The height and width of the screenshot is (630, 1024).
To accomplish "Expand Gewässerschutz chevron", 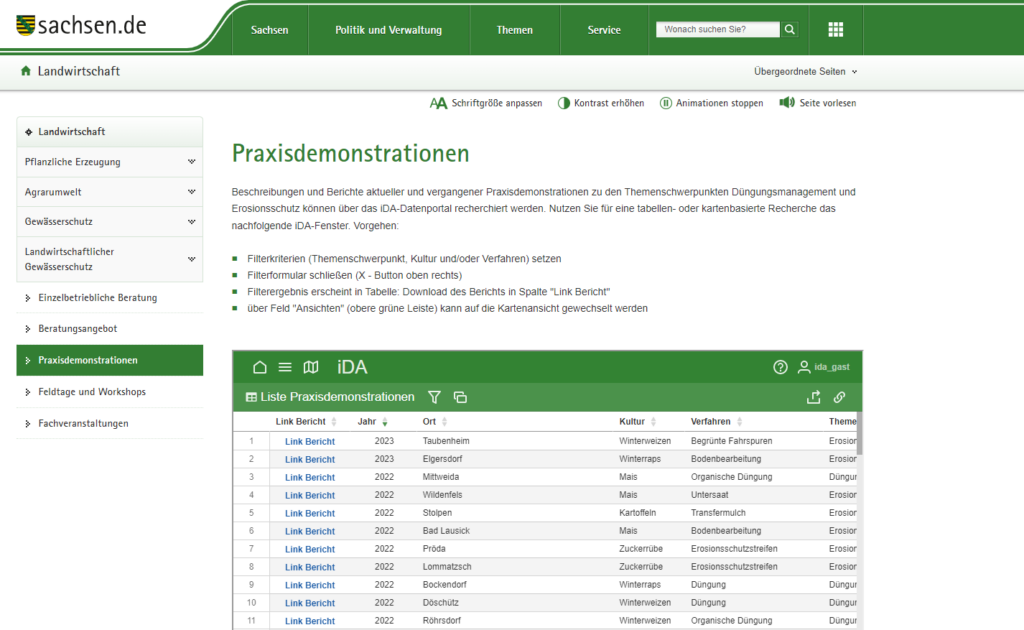I will [191, 221].
